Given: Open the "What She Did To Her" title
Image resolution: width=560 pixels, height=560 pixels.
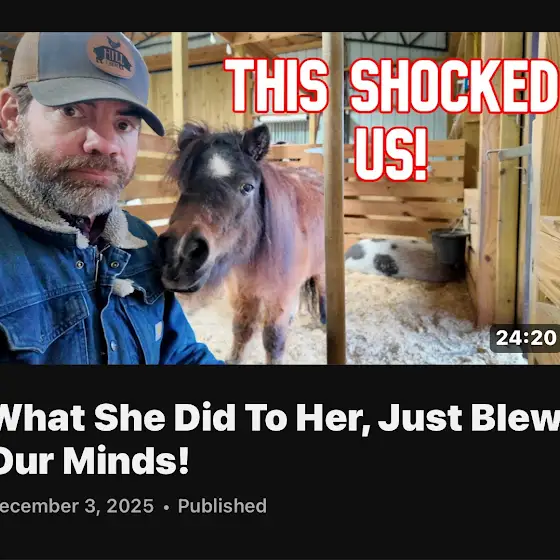Looking at the screenshot, I should click(x=280, y=439).
